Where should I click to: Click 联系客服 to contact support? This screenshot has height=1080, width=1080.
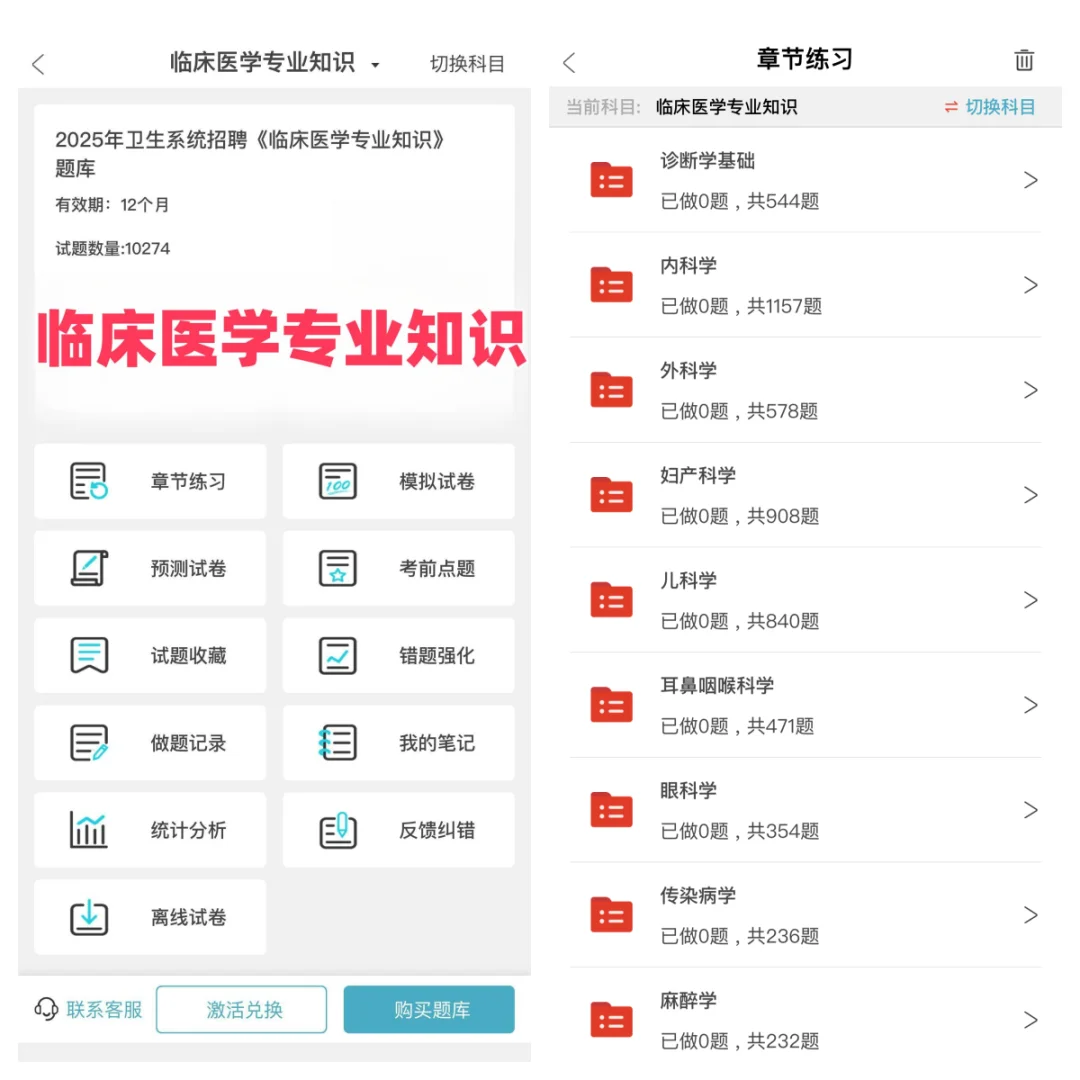[88, 1010]
